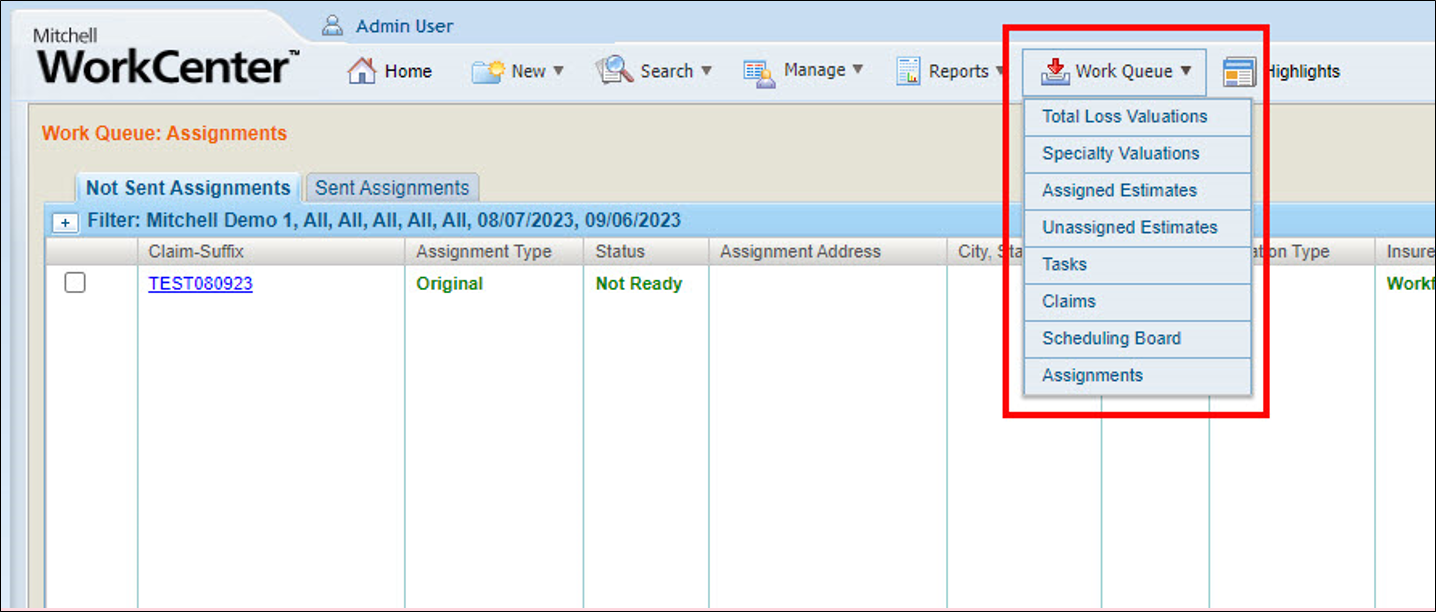Viewport: 1436px width, 612px height.
Task: Switch to Not Sent Assignments tab
Action: 188,188
